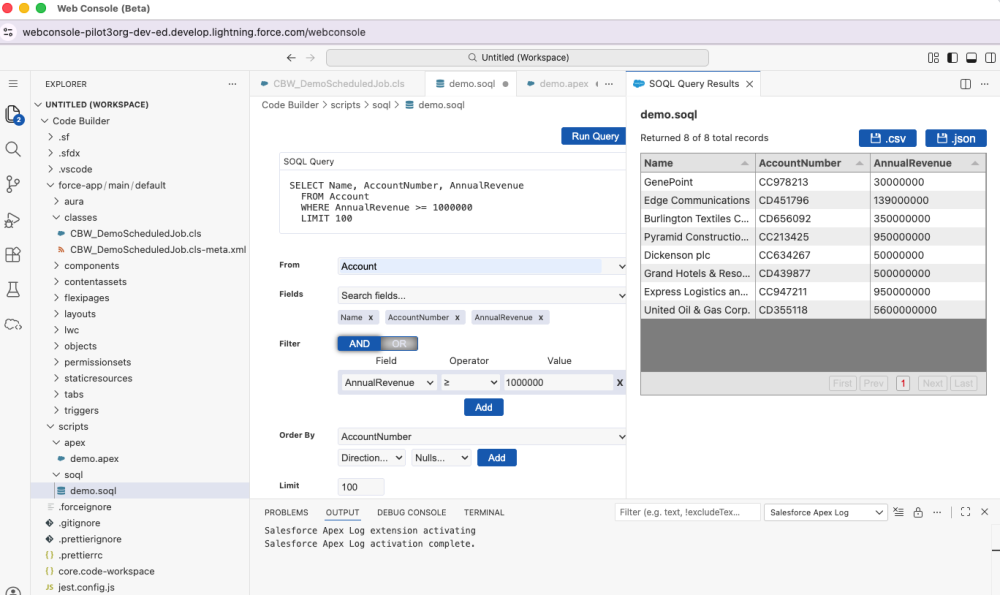Open the Testing beaker view
1000x595 pixels.
pyautogui.click(x=13, y=290)
